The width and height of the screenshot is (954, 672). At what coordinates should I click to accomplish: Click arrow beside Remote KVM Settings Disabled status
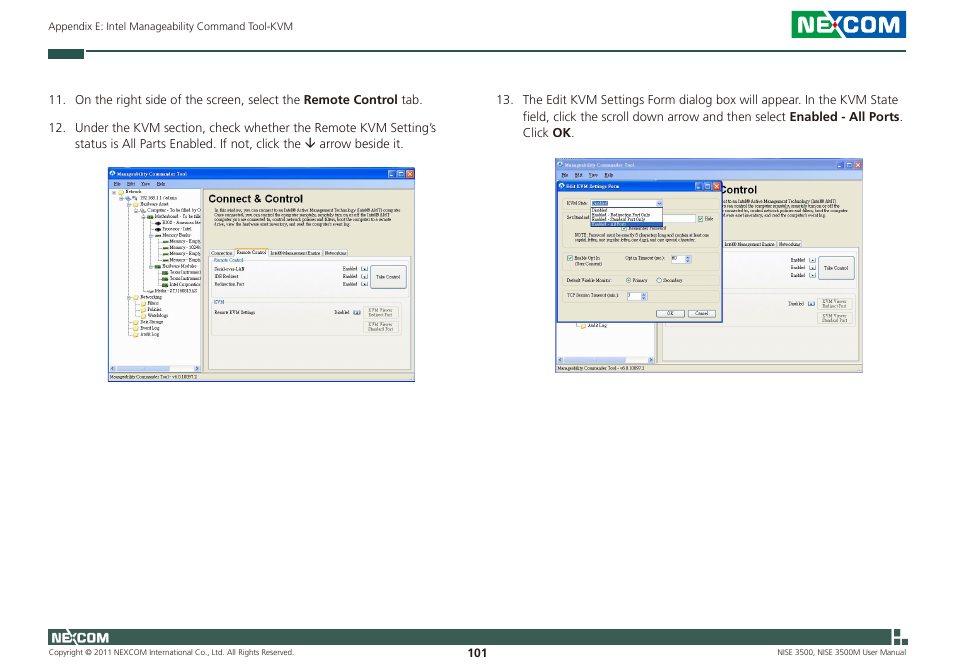pyautogui.click(x=357, y=313)
